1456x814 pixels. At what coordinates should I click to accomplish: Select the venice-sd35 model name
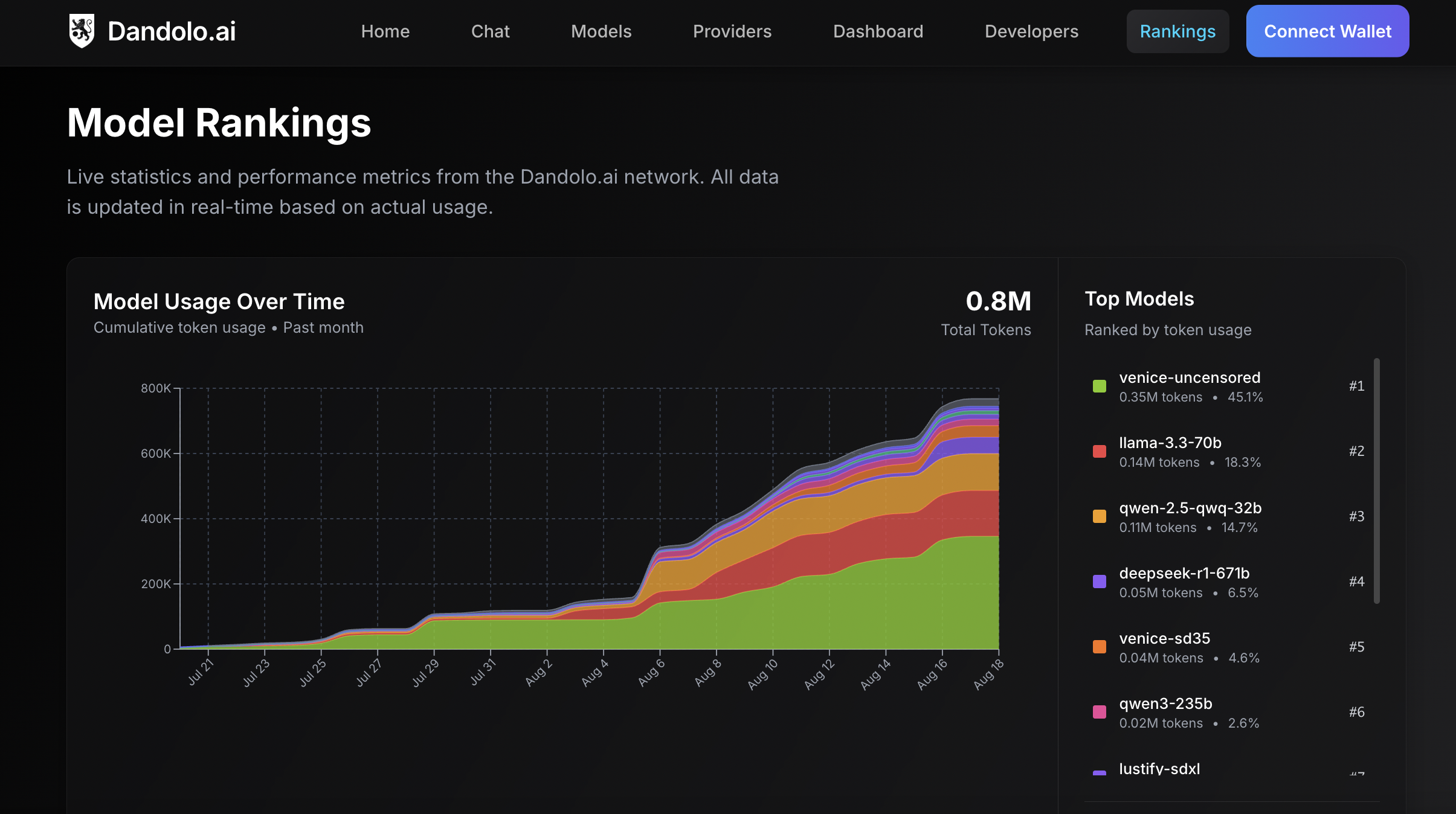click(x=1165, y=638)
